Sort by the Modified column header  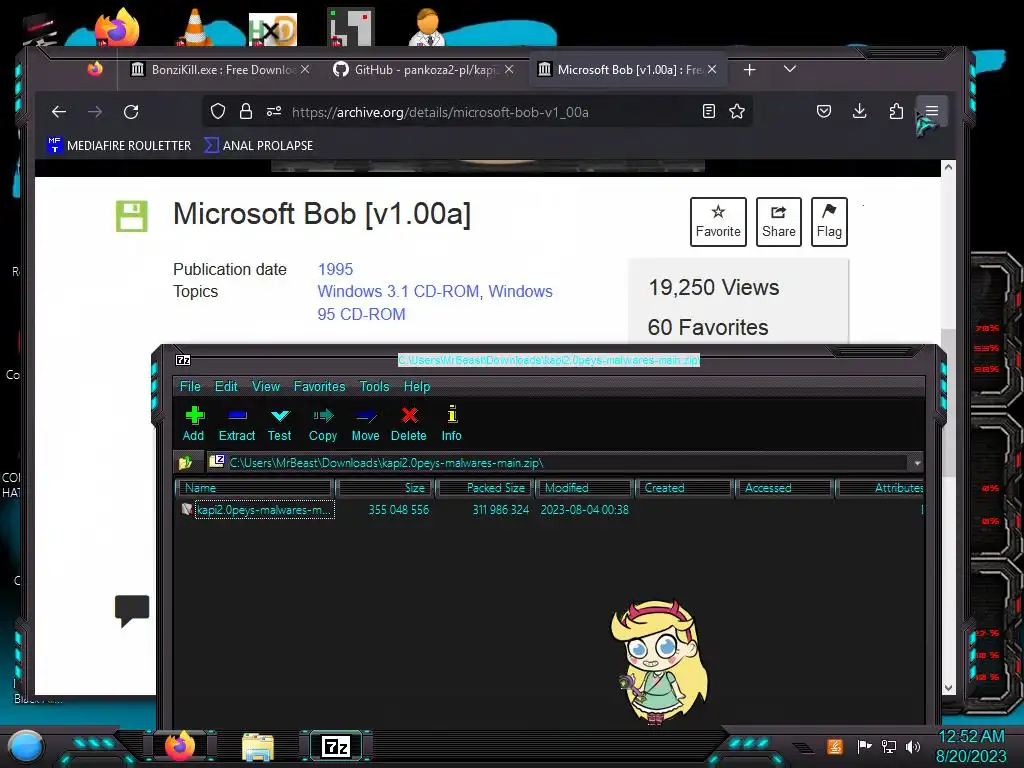click(x=585, y=488)
